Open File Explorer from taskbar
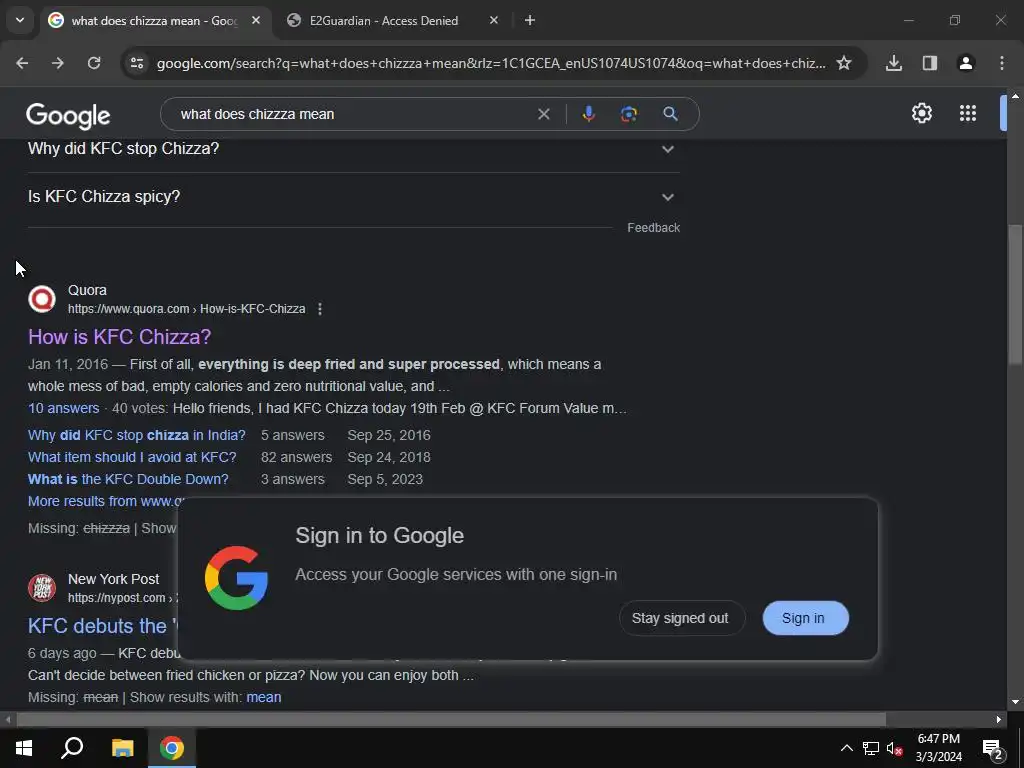The height and width of the screenshot is (768, 1024). (122, 748)
